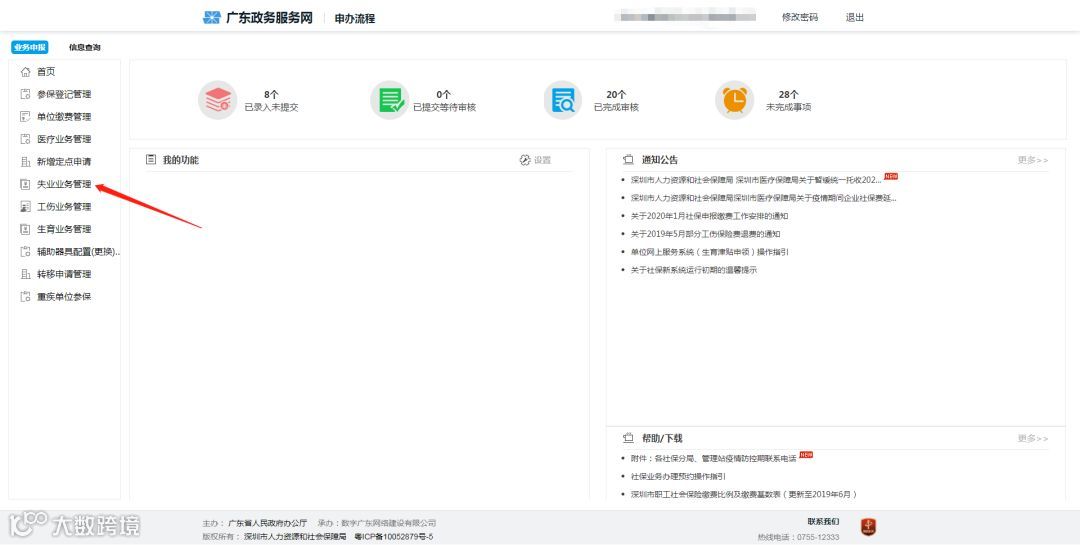1080x545 pixels.
Task: Click the 我的功能 list icon
Action: tap(151, 160)
